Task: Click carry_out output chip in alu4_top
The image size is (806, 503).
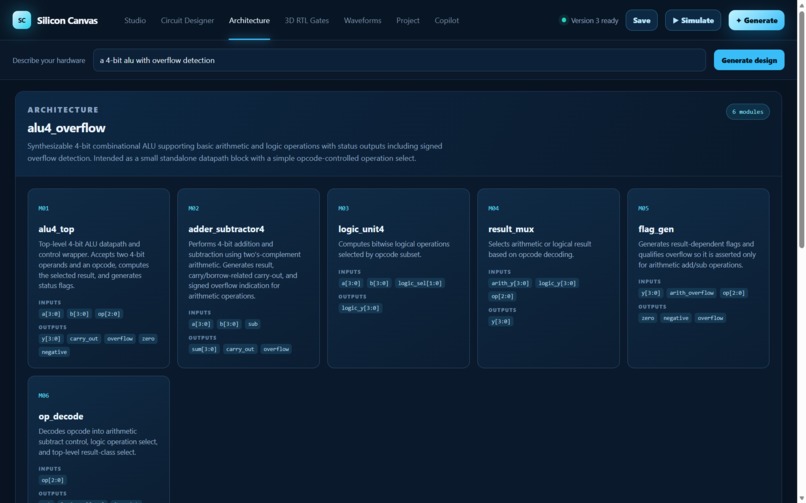Action: [x=84, y=339]
